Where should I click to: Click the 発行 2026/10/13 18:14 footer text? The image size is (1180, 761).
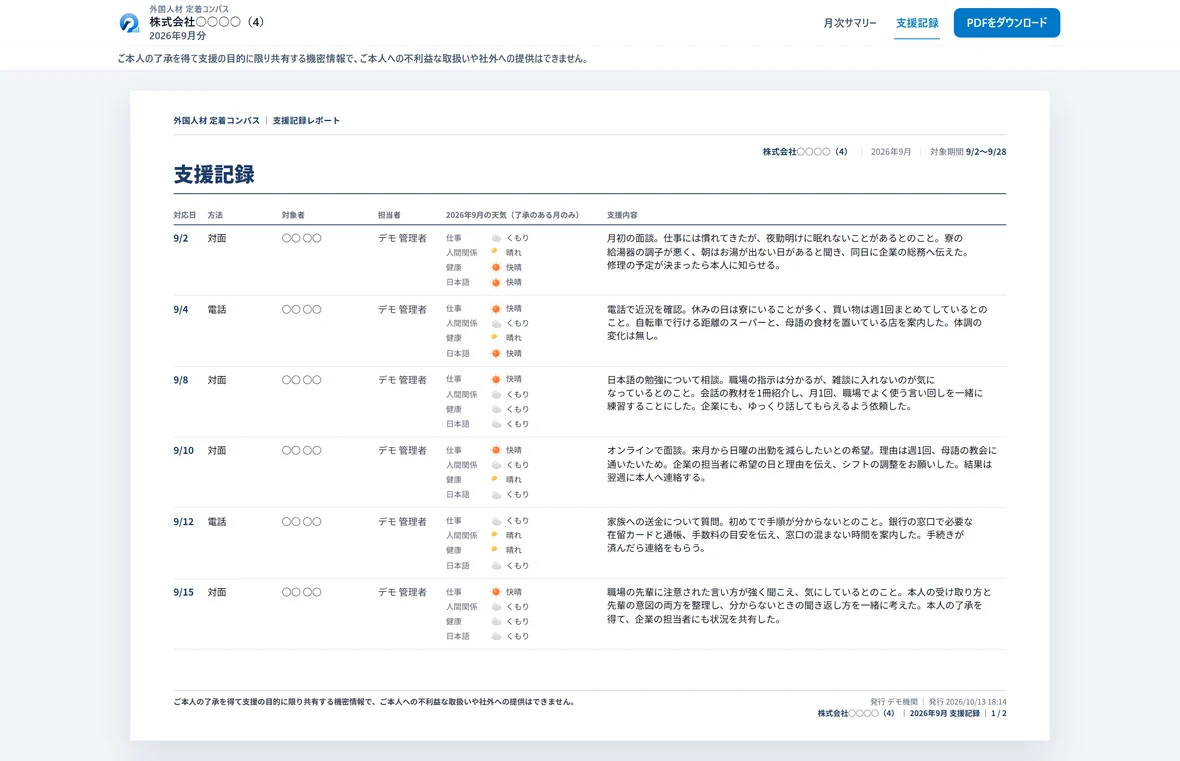pos(967,702)
